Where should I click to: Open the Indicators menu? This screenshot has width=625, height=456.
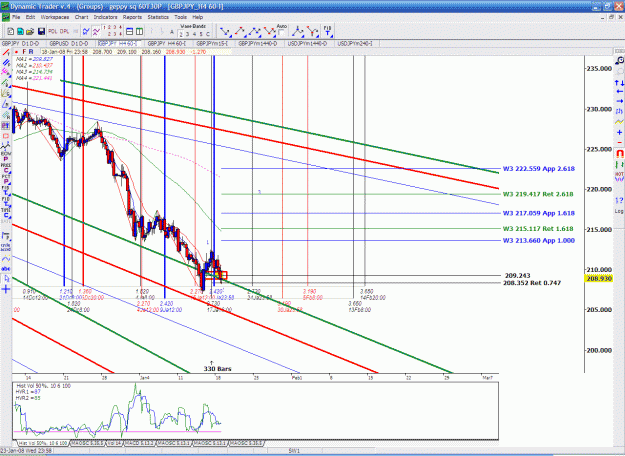pyautogui.click(x=105, y=17)
